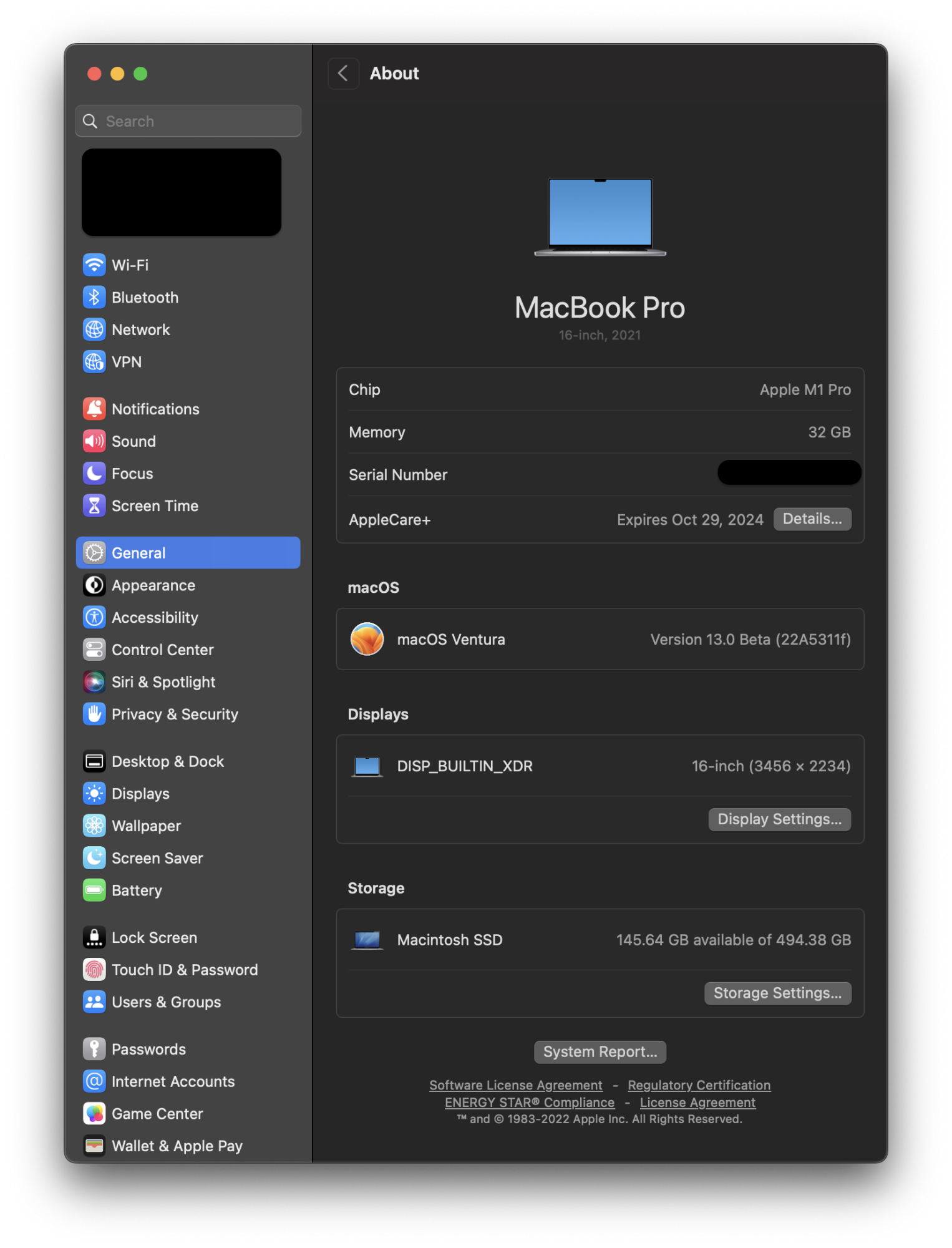952x1248 pixels.
Task: Open the Users & Groups icon
Action: point(94,1002)
